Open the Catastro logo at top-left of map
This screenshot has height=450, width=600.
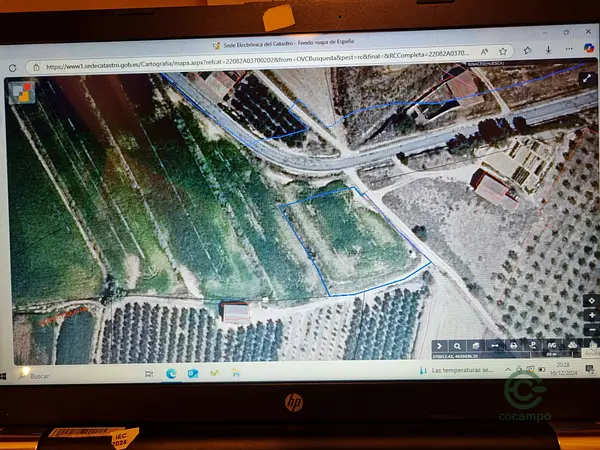point(20,91)
